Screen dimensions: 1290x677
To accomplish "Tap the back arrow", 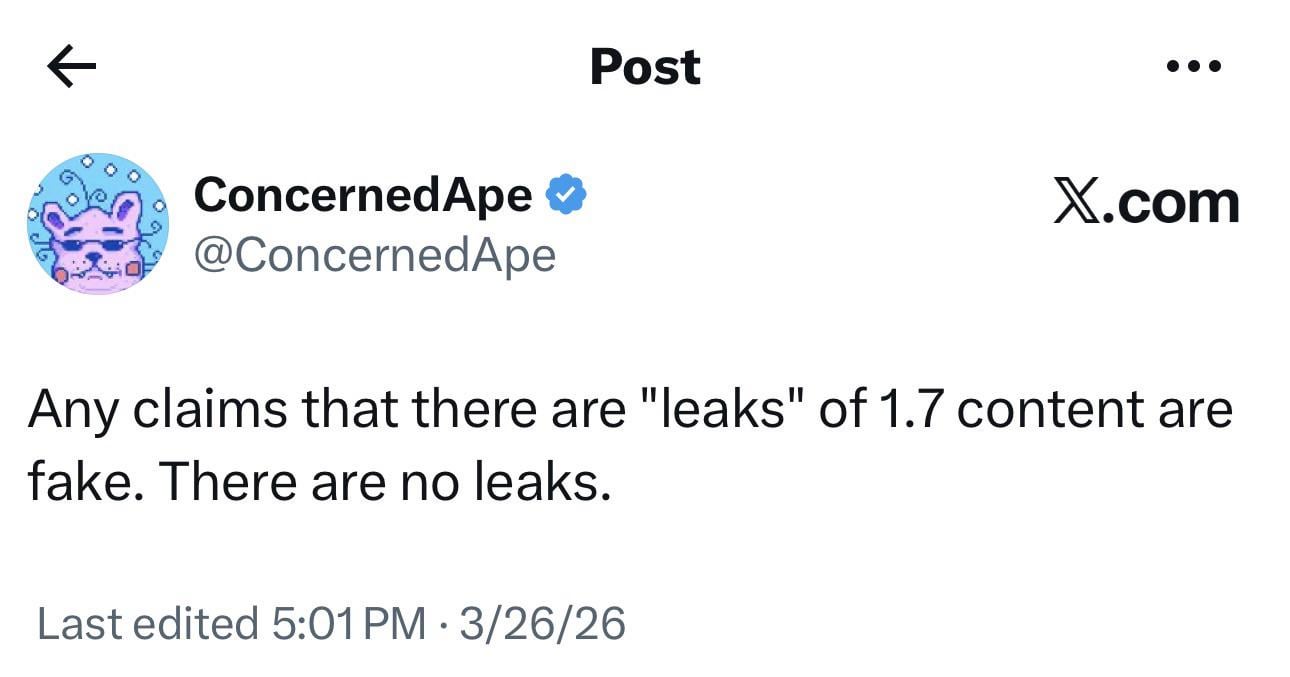I will (x=71, y=68).
